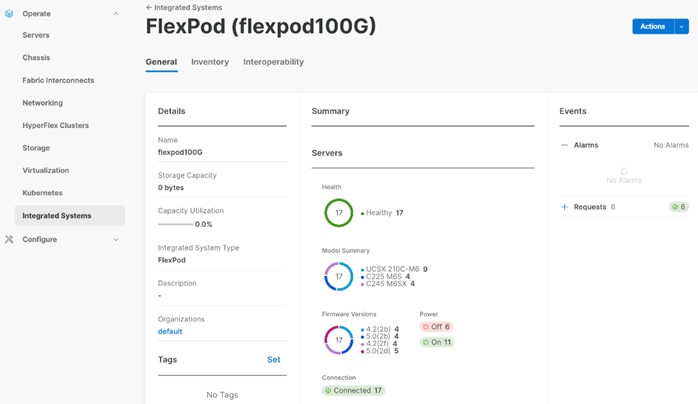Open Chassis in the sidebar
Screen dimensions: 698x404
(36, 58)
